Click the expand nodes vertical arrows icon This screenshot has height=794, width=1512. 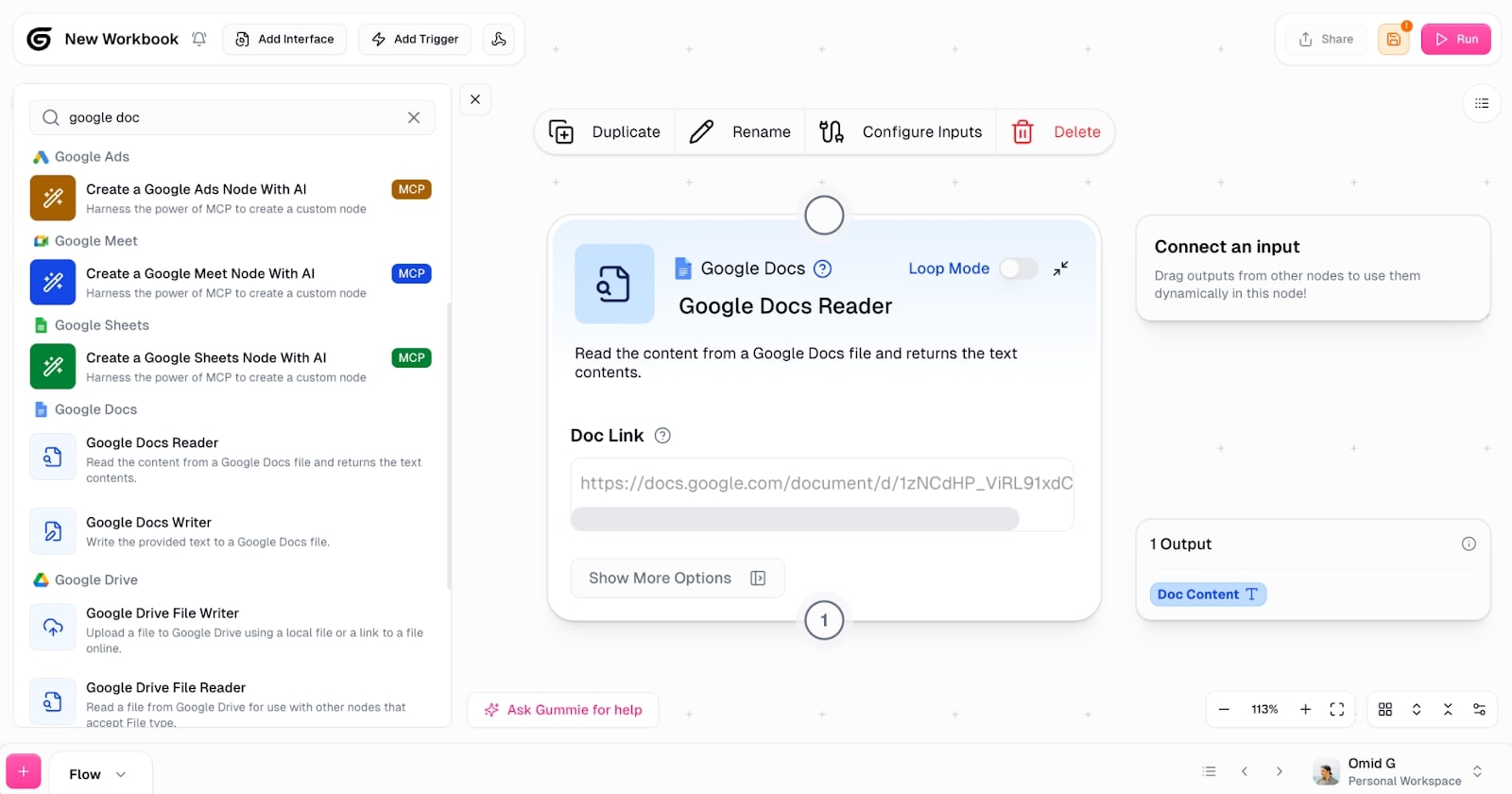[x=1417, y=709]
